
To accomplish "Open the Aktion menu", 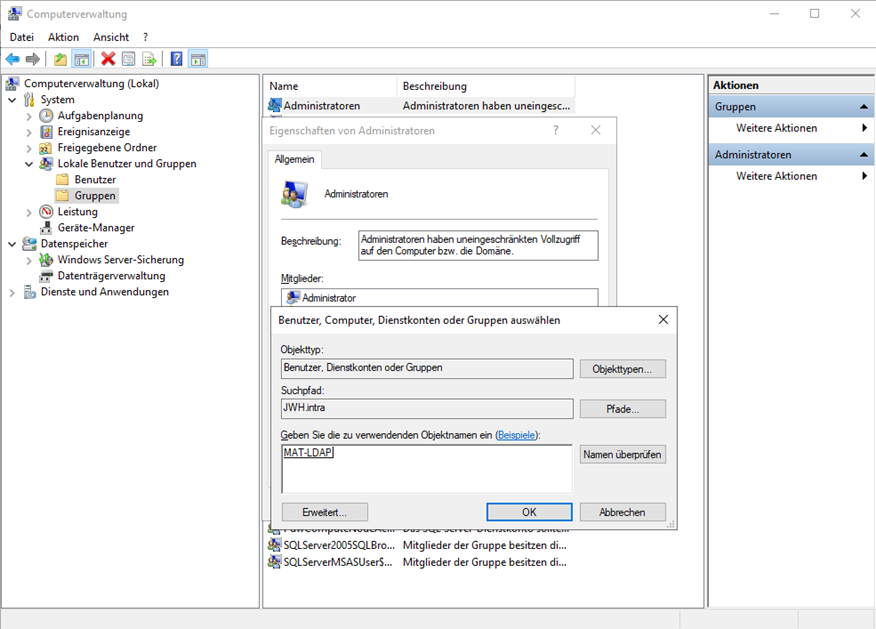I will click(x=63, y=37).
